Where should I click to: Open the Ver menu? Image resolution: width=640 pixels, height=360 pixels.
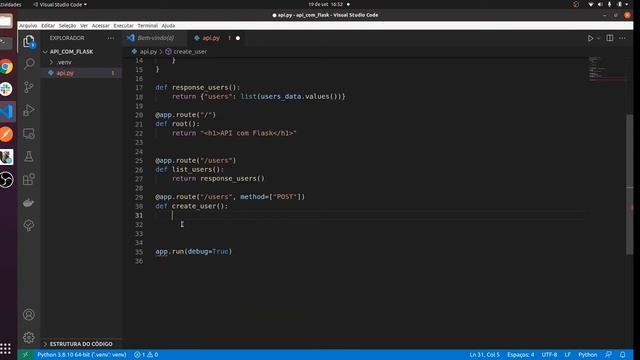(x=84, y=26)
